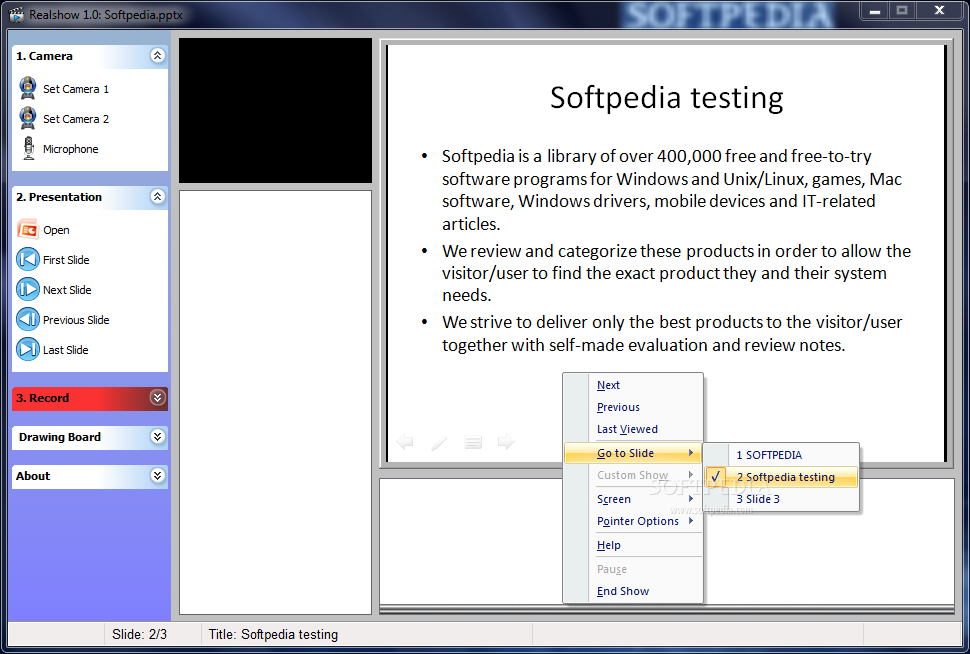
Task: Click the About panel header
Action: pos(90,476)
